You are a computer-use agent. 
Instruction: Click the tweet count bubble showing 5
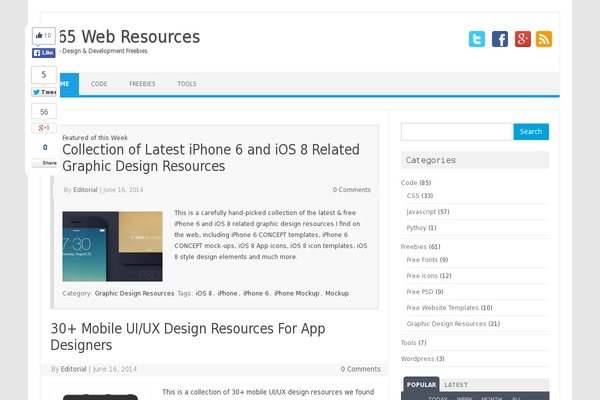(44, 75)
